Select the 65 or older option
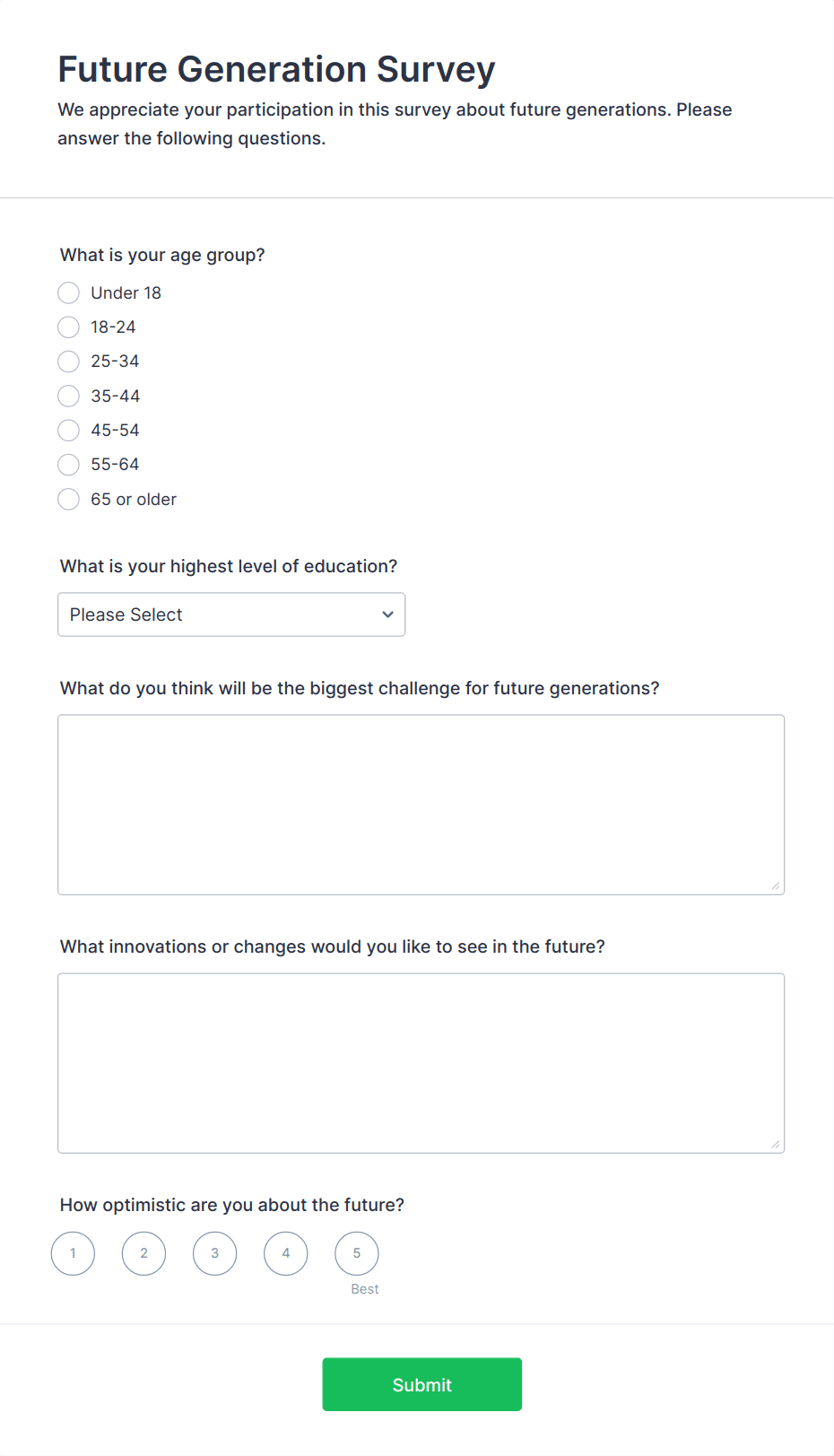This screenshot has height=1456, width=834. (x=69, y=500)
